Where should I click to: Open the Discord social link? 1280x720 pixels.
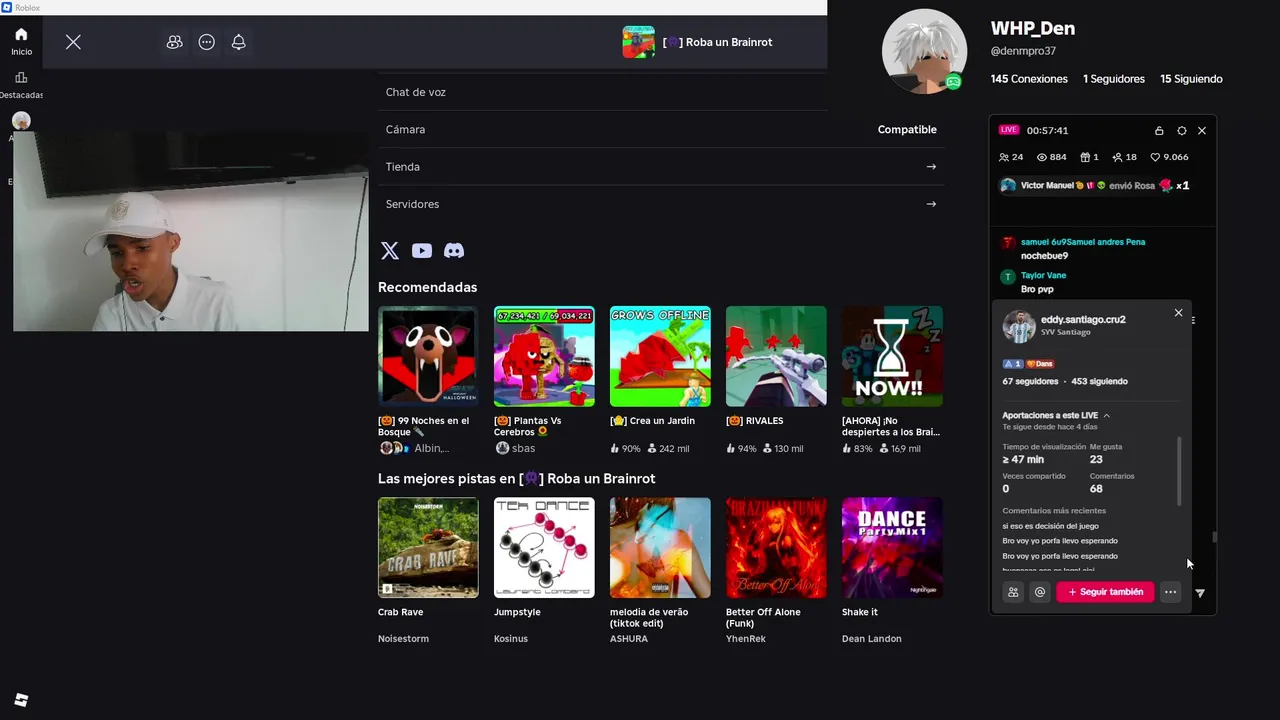(x=454, y=251)
